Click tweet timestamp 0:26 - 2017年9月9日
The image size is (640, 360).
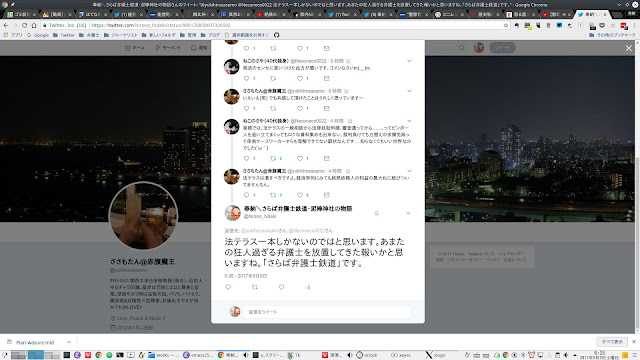246,276
